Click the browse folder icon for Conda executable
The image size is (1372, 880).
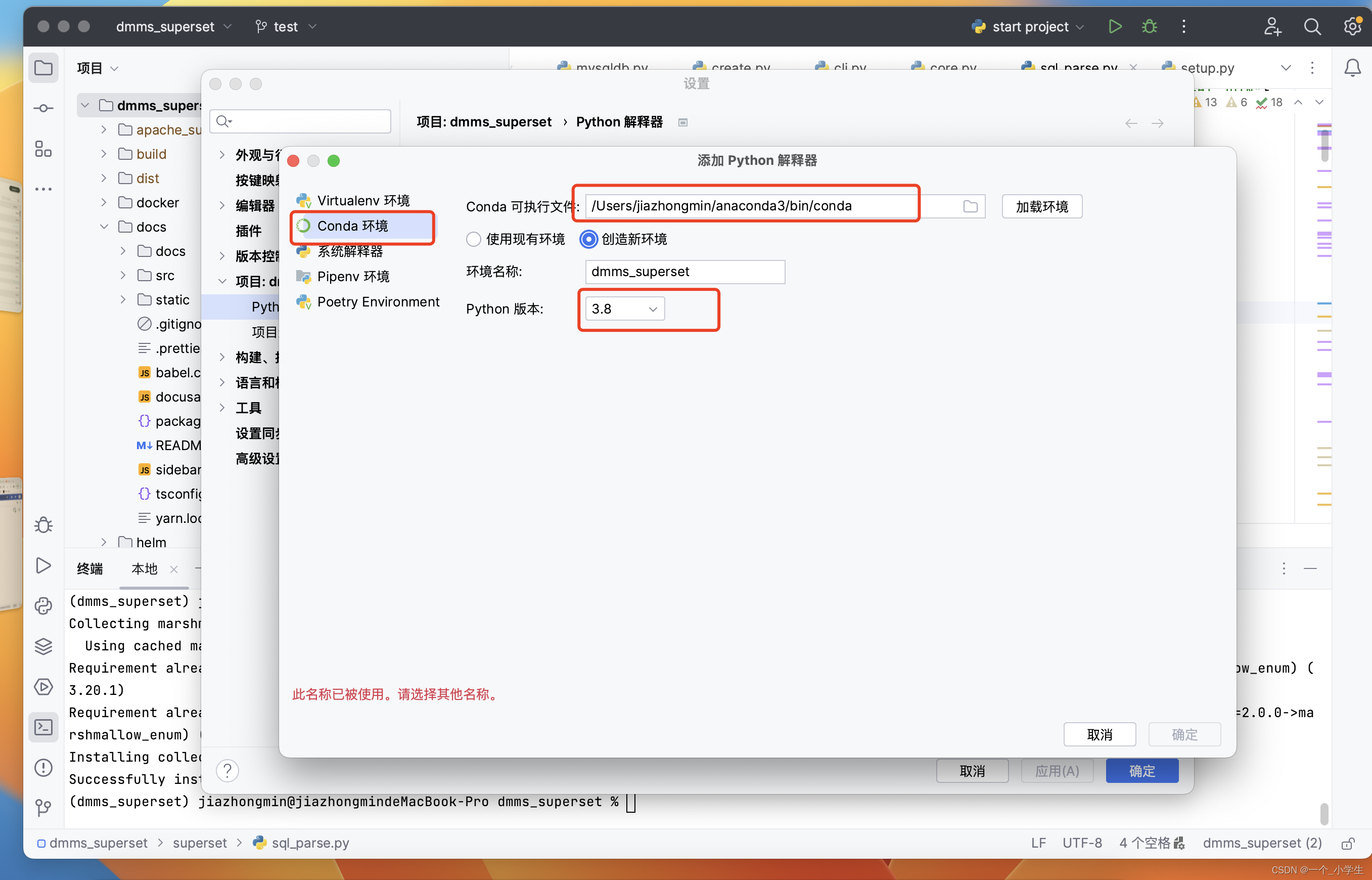click(x=970, y=206)
